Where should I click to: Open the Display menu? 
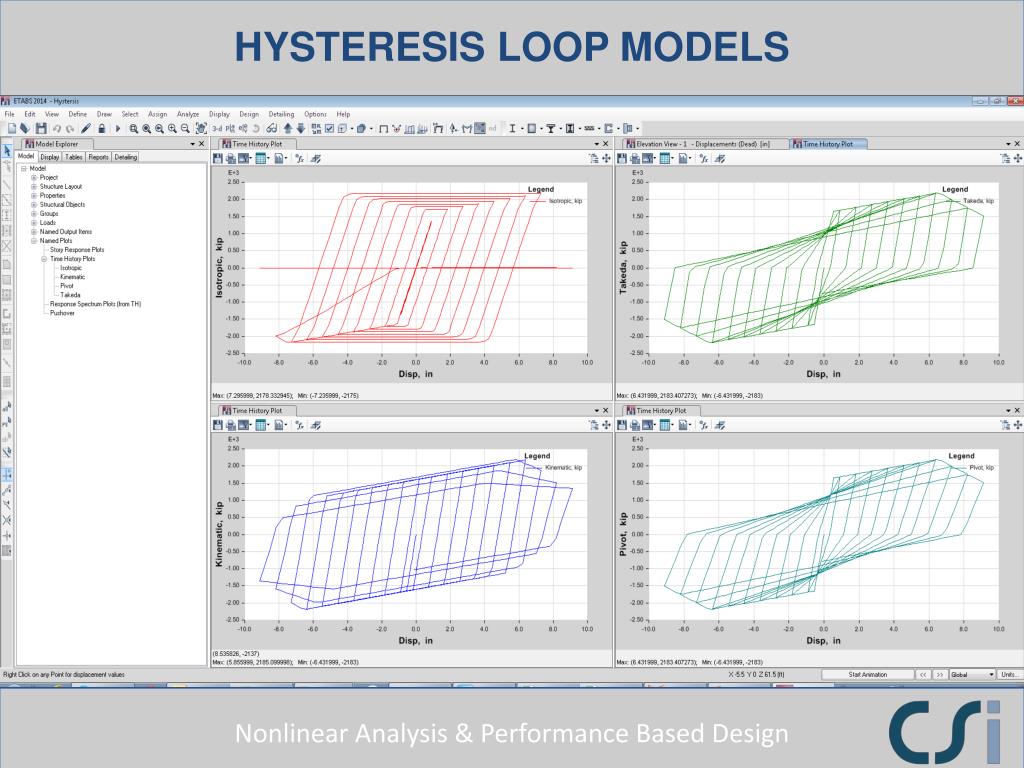click(x=219, y=114)
